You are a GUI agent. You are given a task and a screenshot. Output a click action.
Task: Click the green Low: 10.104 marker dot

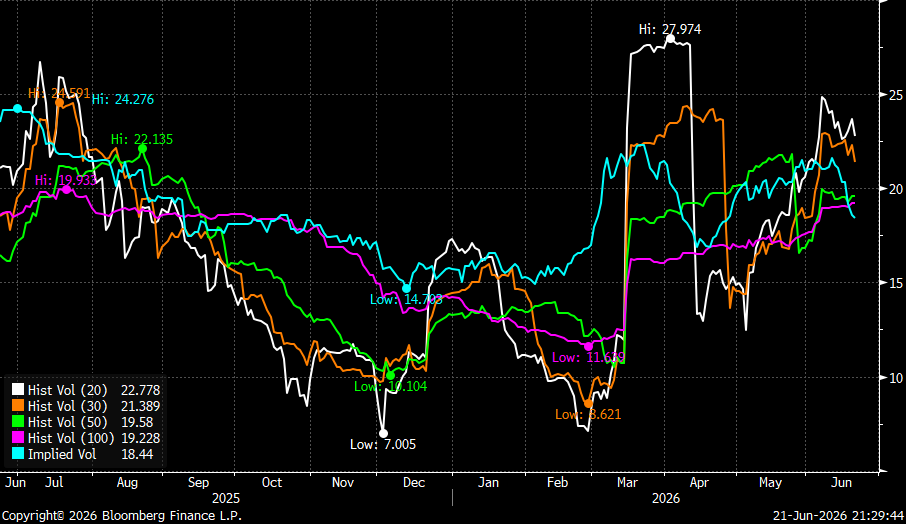[390, 376]
